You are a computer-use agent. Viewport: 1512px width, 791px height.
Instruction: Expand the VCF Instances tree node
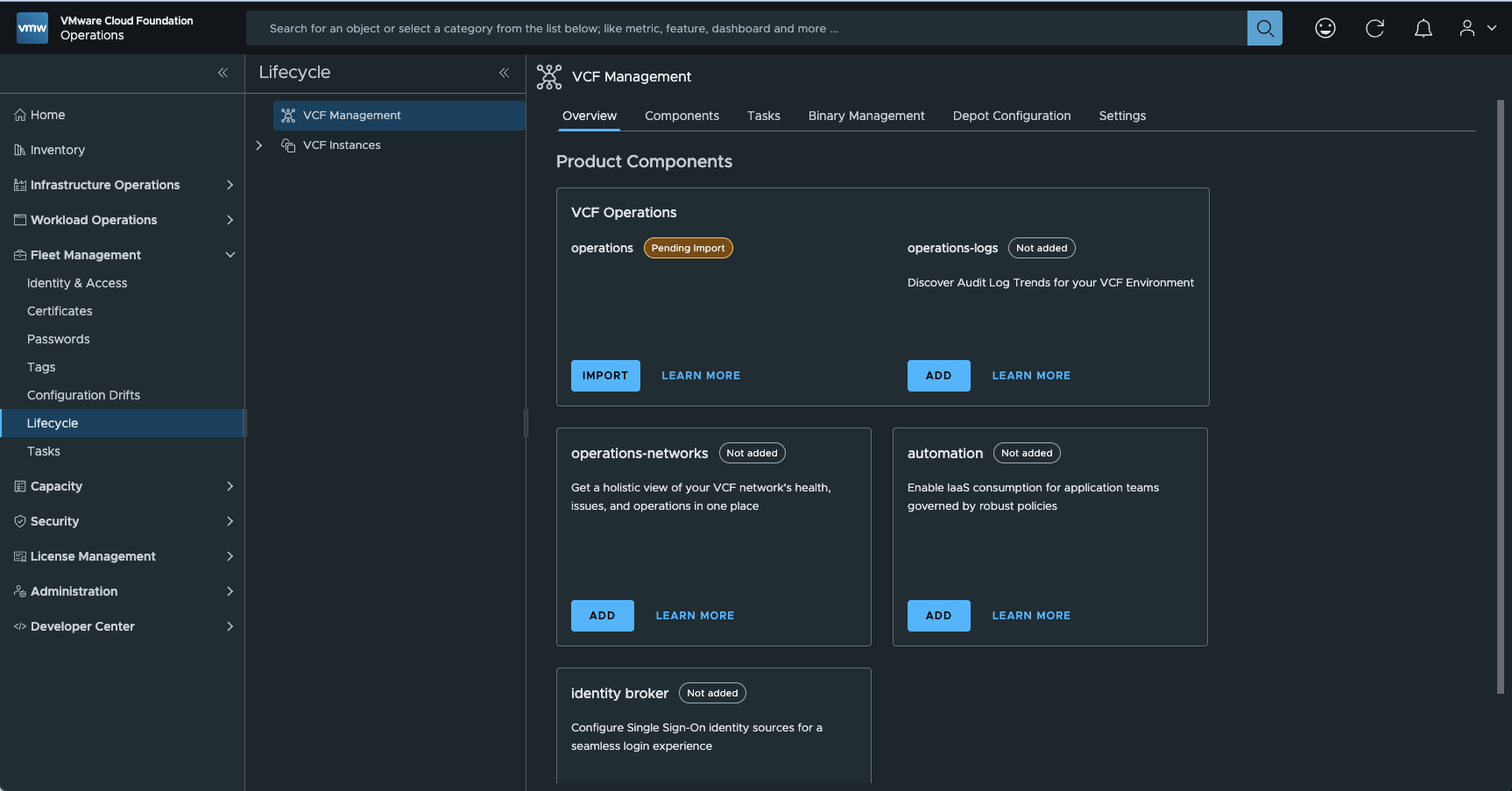tap(259, 145)
